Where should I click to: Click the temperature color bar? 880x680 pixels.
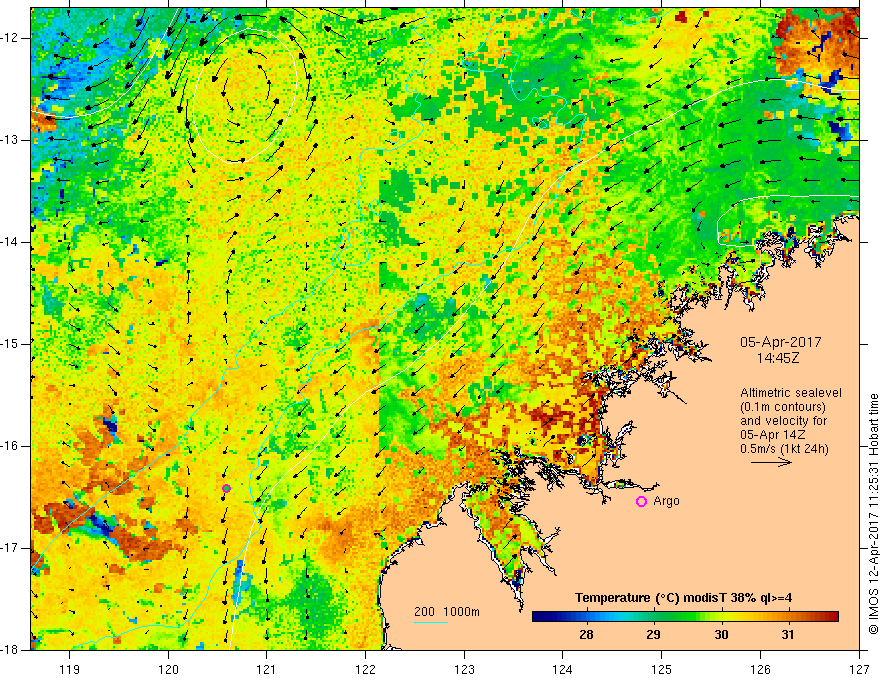coord(685,617)
